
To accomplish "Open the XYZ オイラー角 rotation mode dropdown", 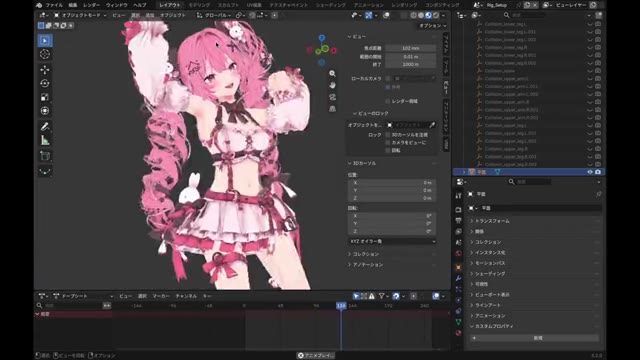I will tap(392, 241).
